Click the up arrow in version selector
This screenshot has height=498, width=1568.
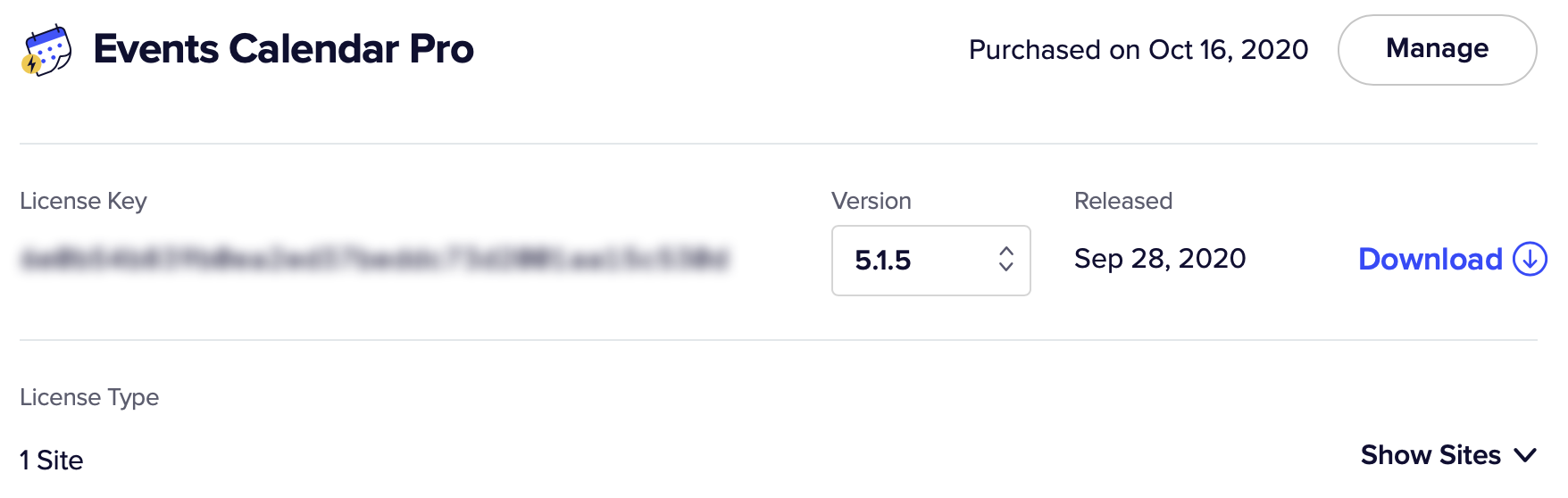point(1006,251)
